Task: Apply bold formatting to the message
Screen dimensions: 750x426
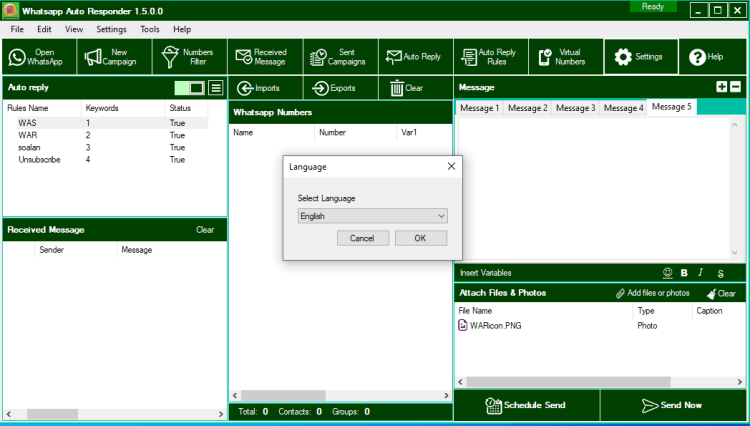Action: tap(684, 273)
